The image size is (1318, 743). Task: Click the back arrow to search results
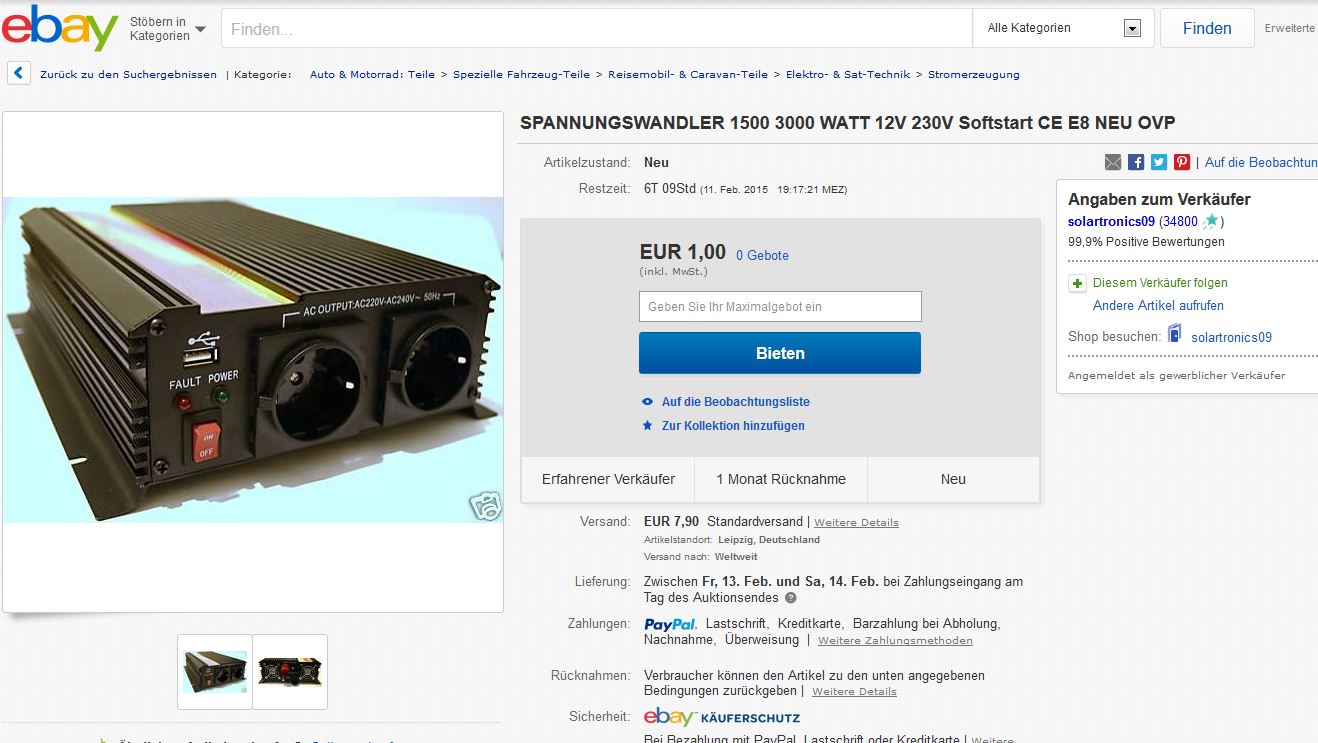[x=19, y=73]
